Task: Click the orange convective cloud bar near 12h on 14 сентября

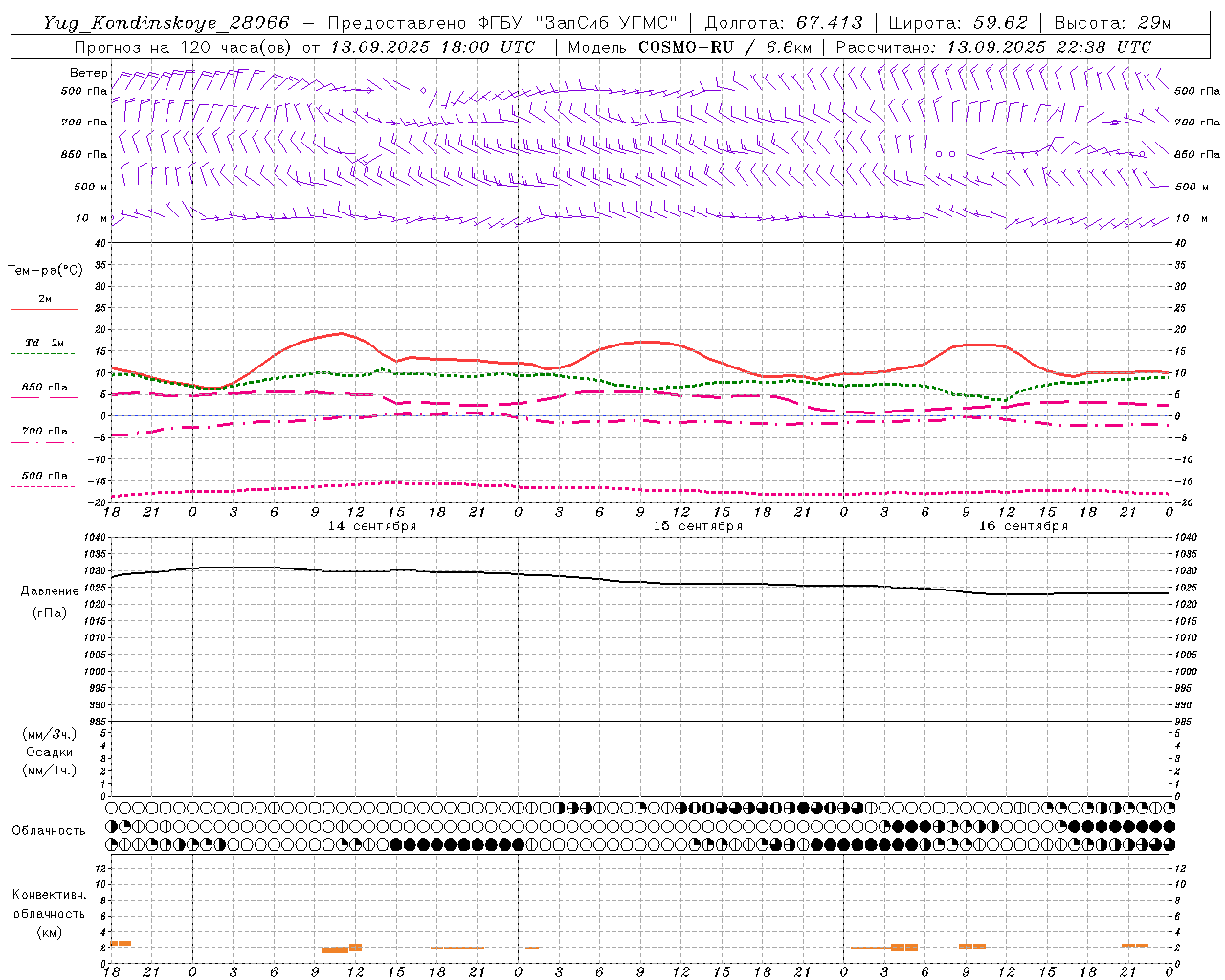Action: (x=355, y=947)
